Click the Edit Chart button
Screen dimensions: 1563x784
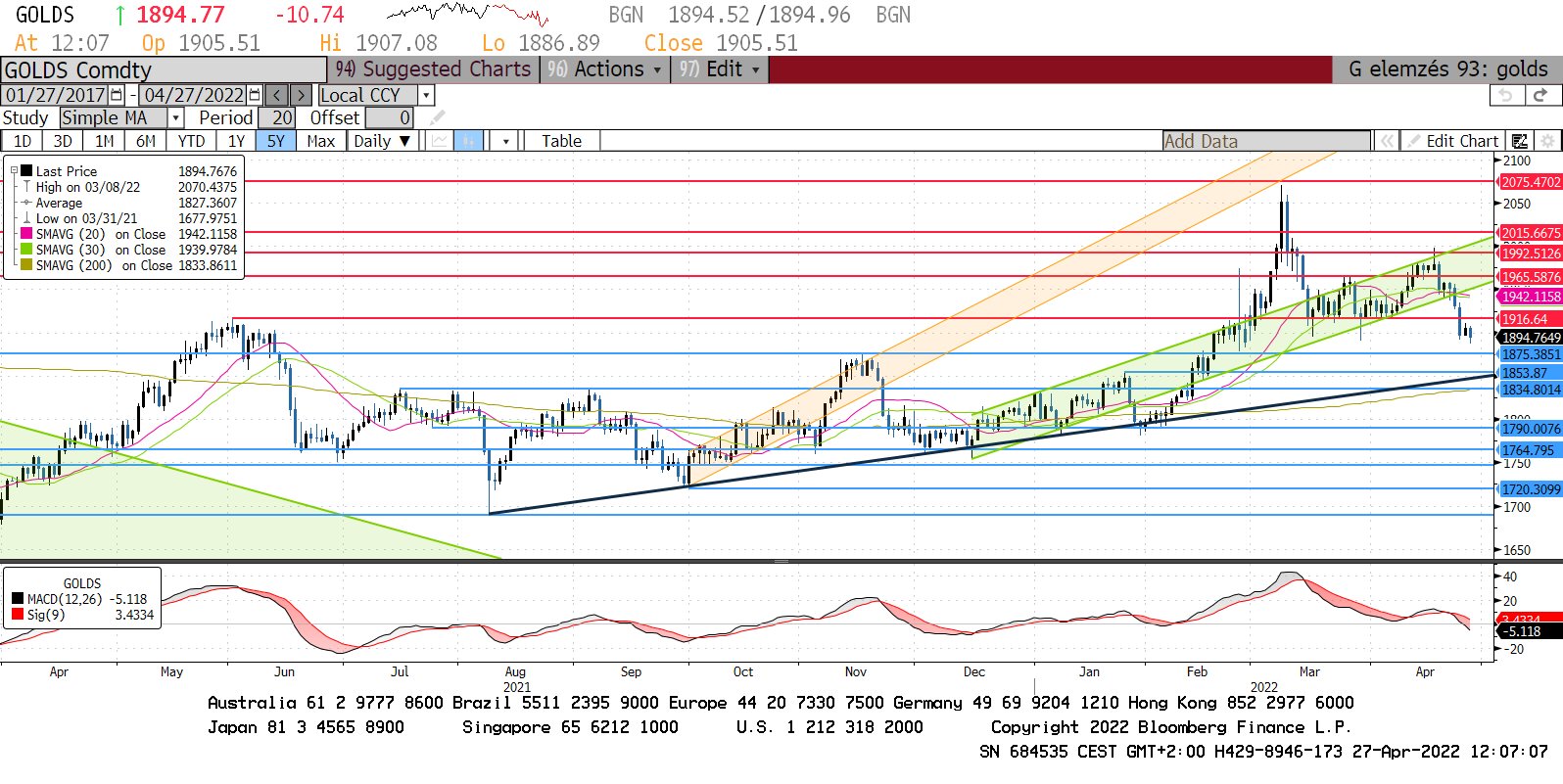1452,141
